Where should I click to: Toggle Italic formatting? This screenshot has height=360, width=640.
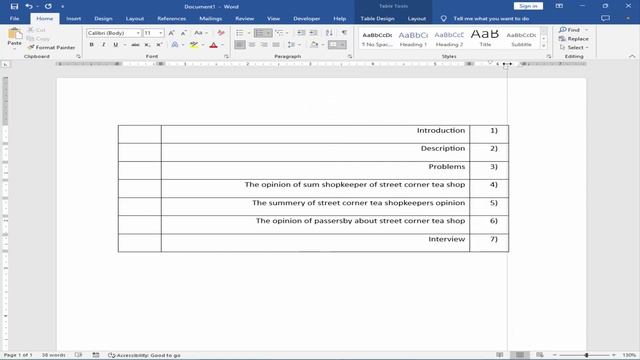(103, 44)
